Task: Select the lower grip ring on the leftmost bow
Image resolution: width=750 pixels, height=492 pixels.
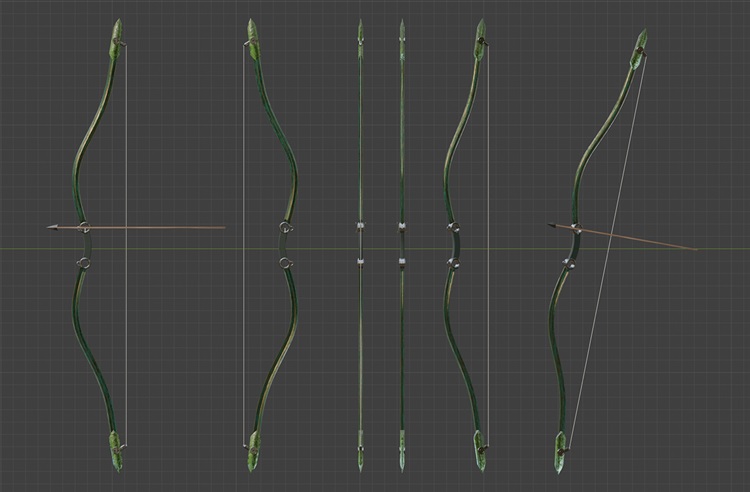Action: click(84, 263)
